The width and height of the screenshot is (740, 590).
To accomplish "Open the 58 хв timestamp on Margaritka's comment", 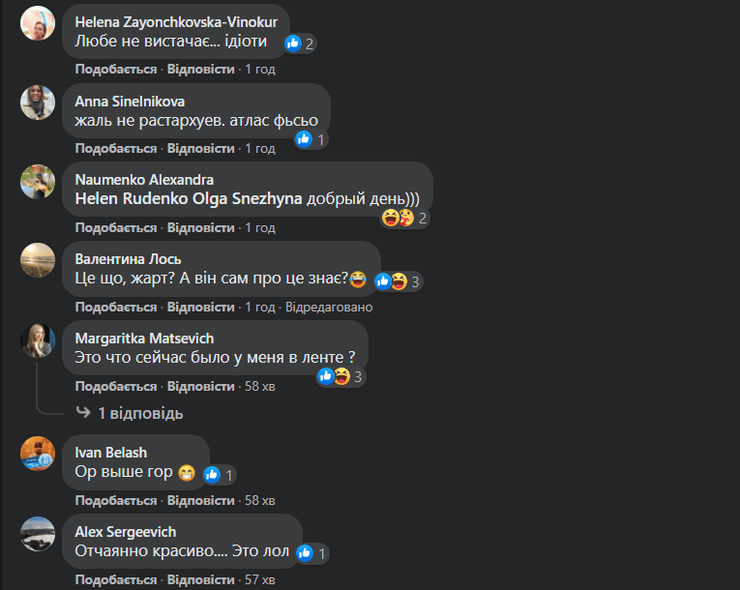I will (260, 386).
